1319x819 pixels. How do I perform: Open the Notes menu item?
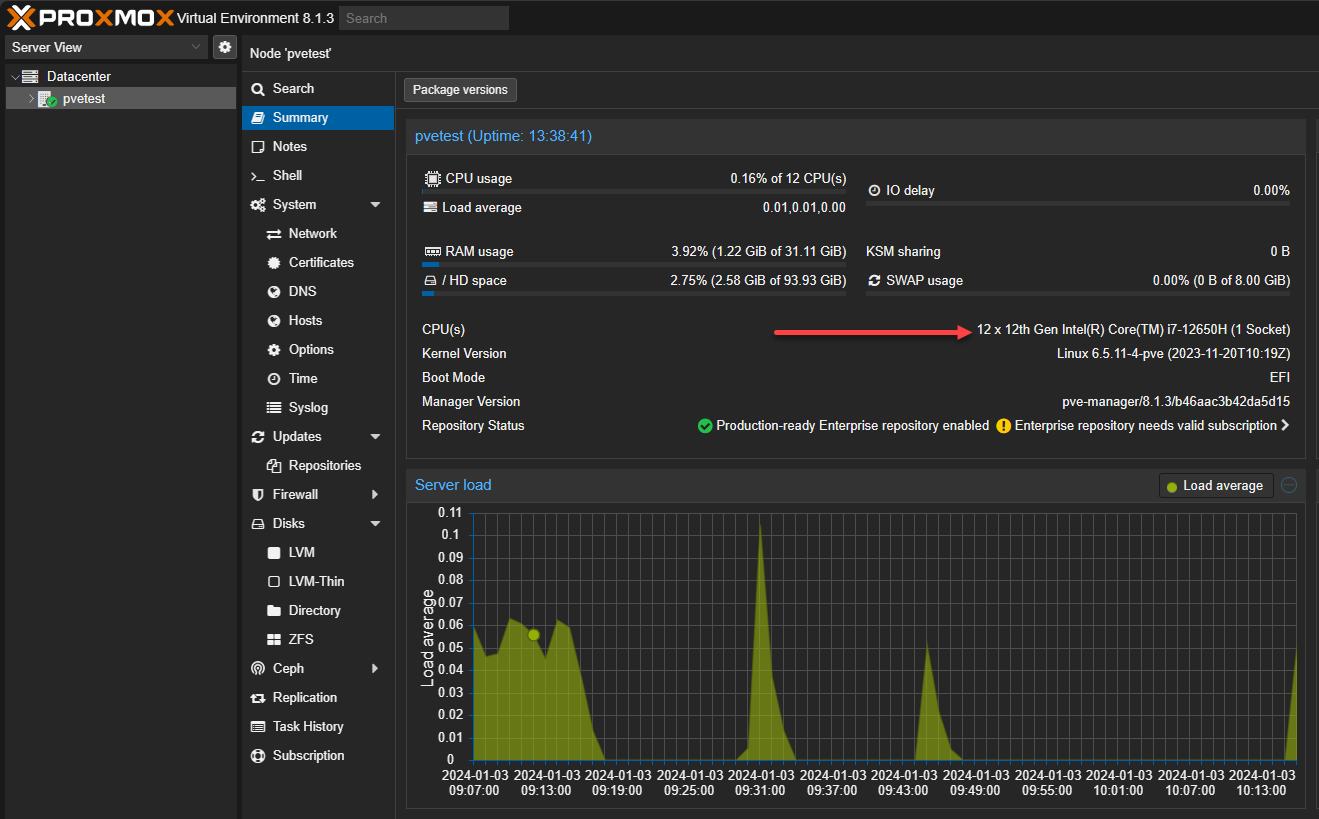(289, 147)
